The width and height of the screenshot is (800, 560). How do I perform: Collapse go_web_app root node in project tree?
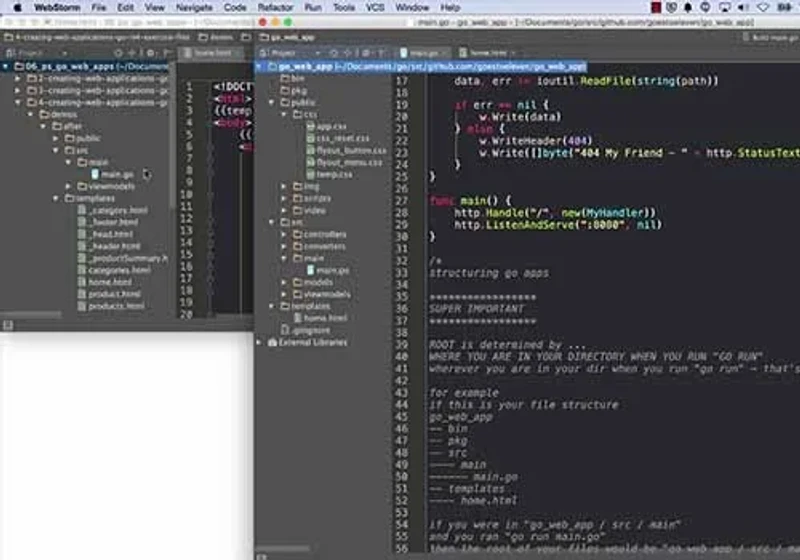[259, 66]
